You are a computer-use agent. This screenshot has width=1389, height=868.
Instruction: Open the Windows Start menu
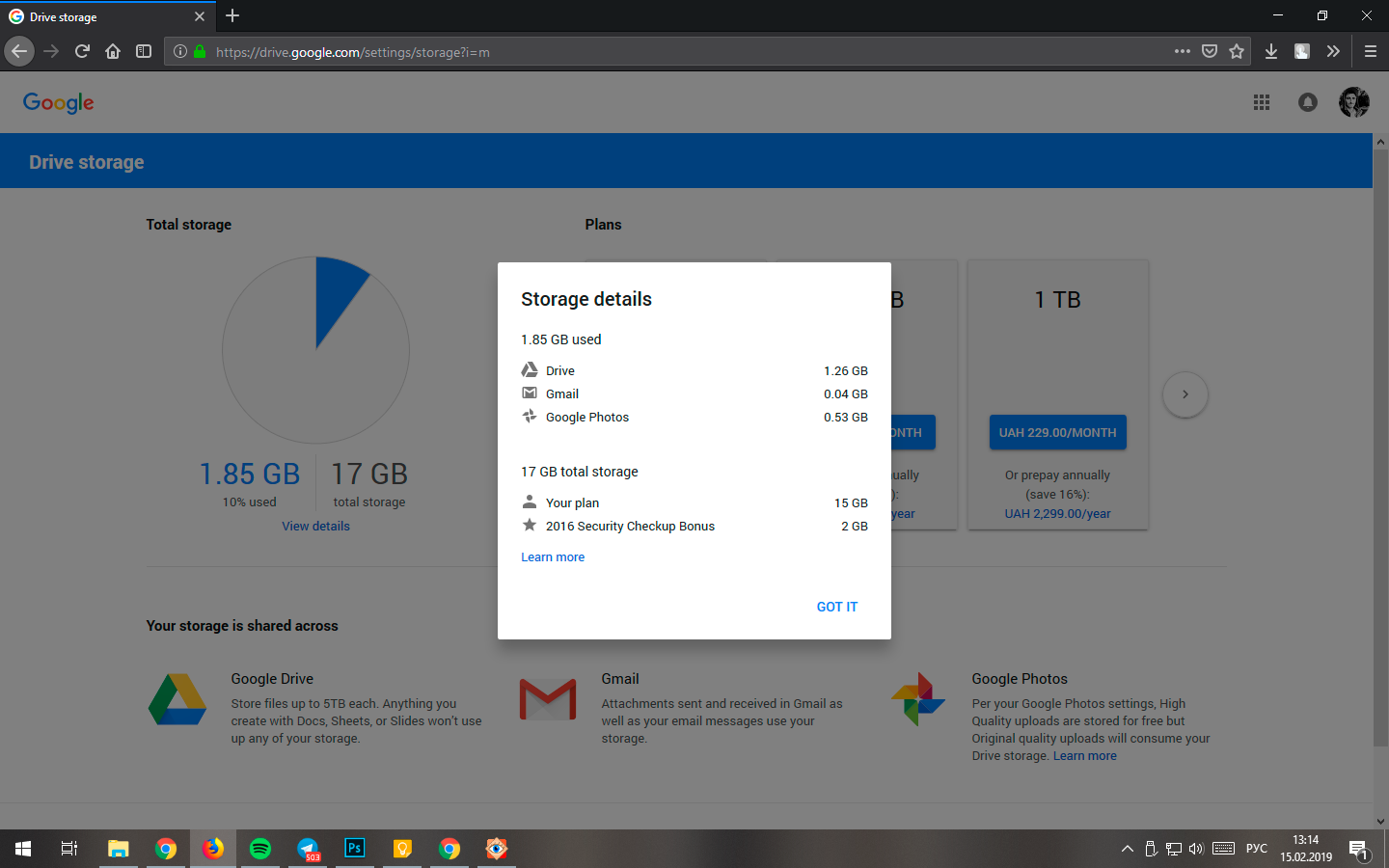[x=23, y=849]
